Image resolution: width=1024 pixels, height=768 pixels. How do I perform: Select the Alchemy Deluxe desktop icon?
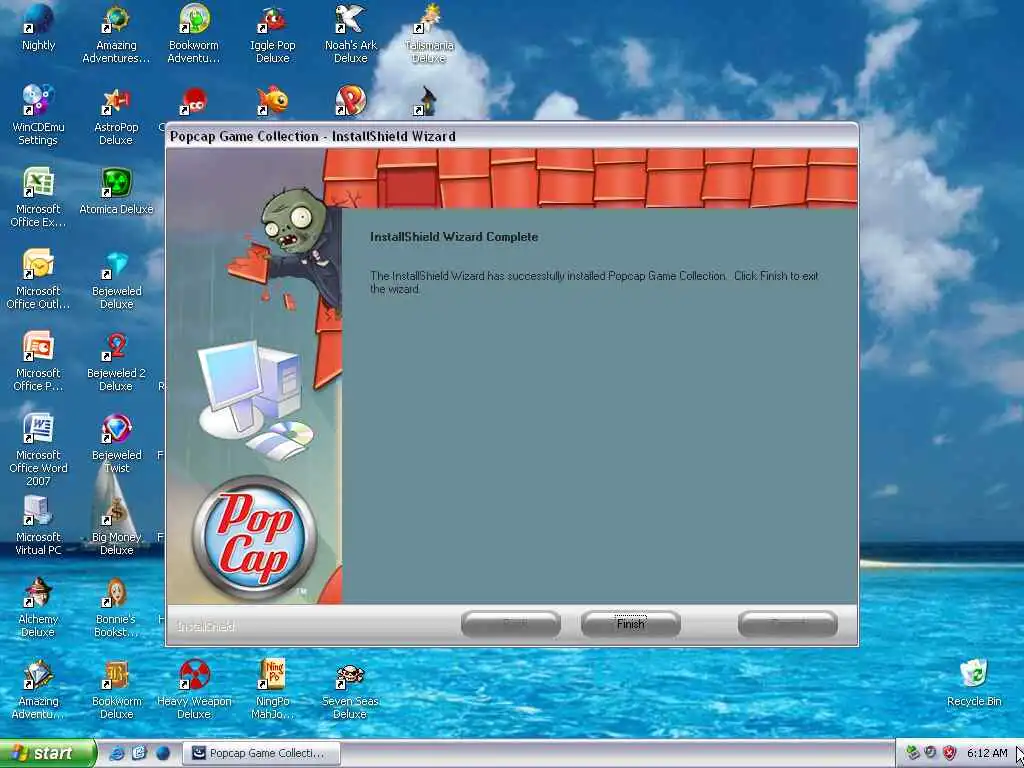point(38,607)
